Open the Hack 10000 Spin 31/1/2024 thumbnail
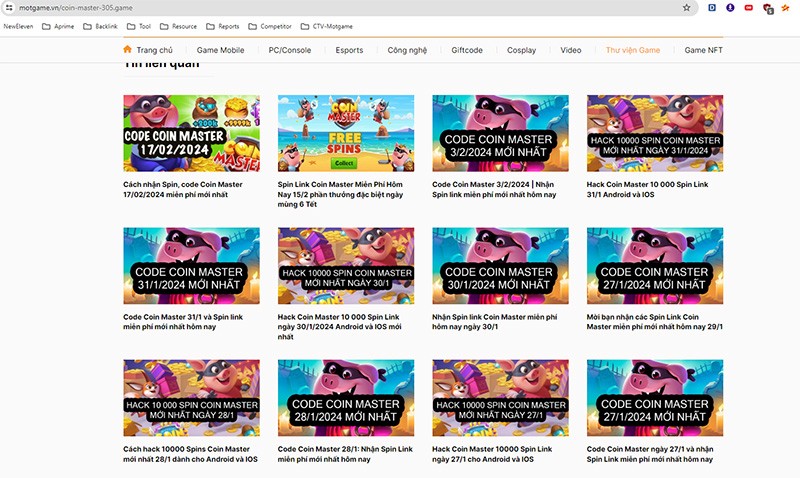Screen dimensions: 800x478 [x=655, y=133]
